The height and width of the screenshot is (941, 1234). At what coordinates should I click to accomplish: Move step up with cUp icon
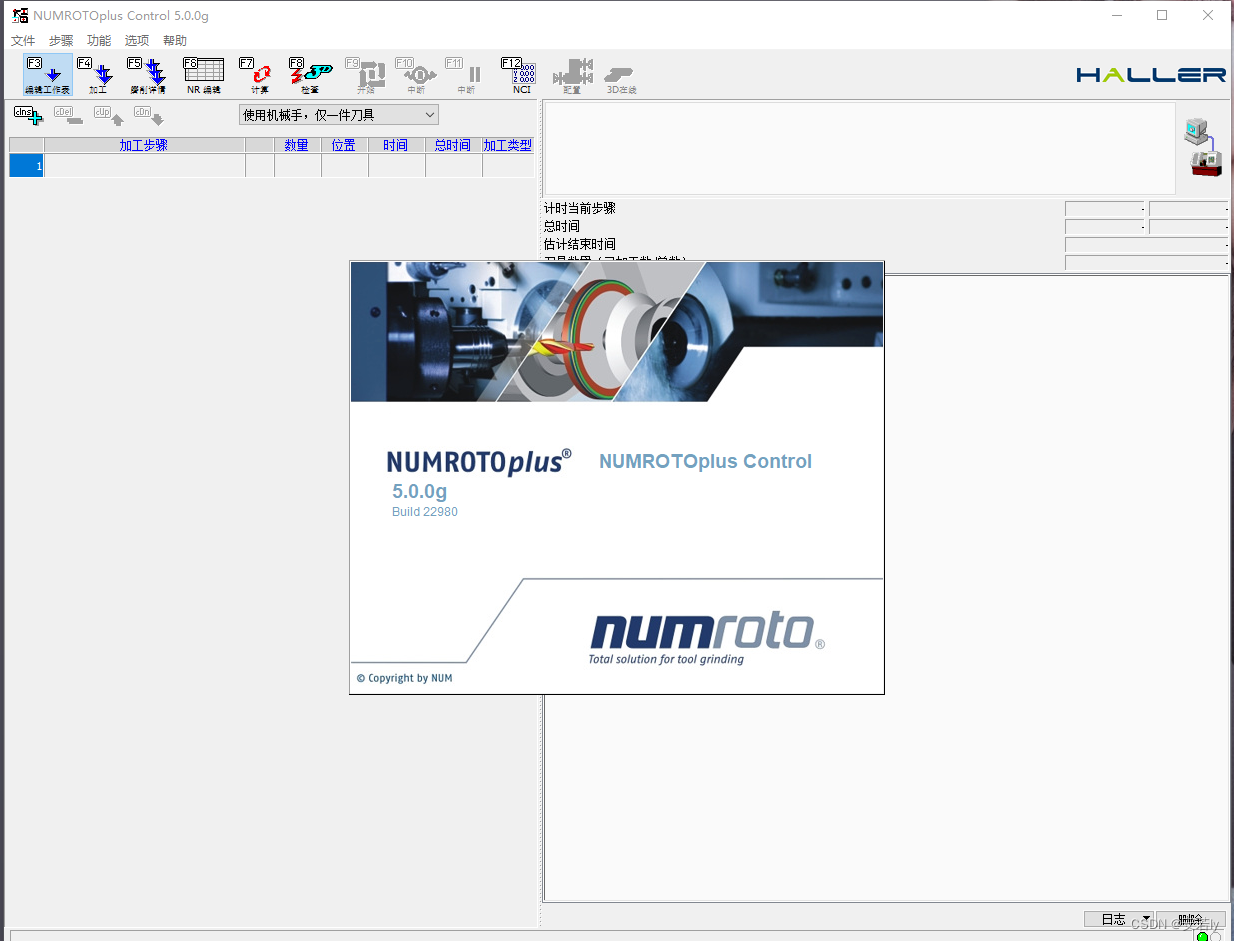[x=108, y=115]
